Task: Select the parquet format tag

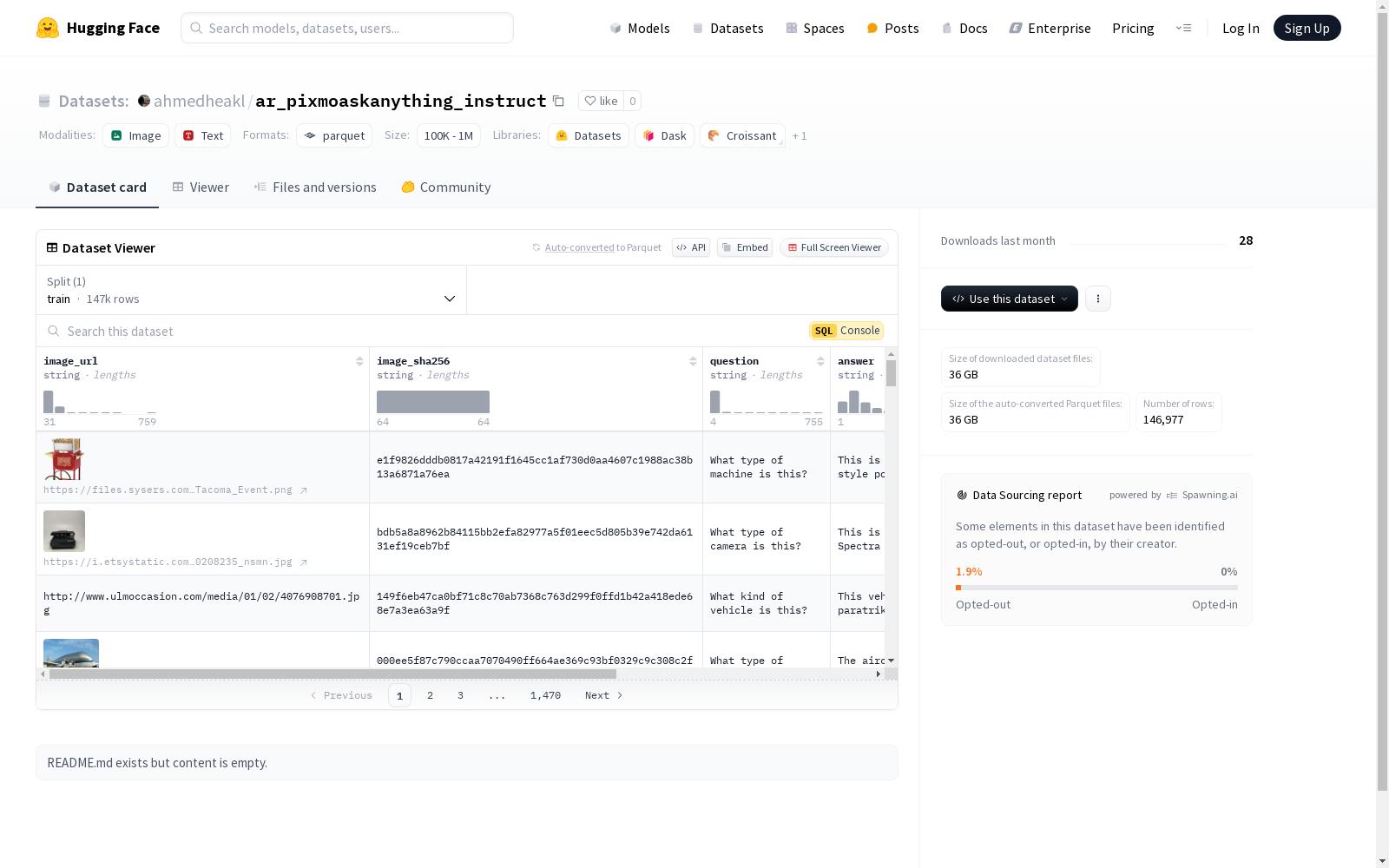Action: click(x=334, y=135)
